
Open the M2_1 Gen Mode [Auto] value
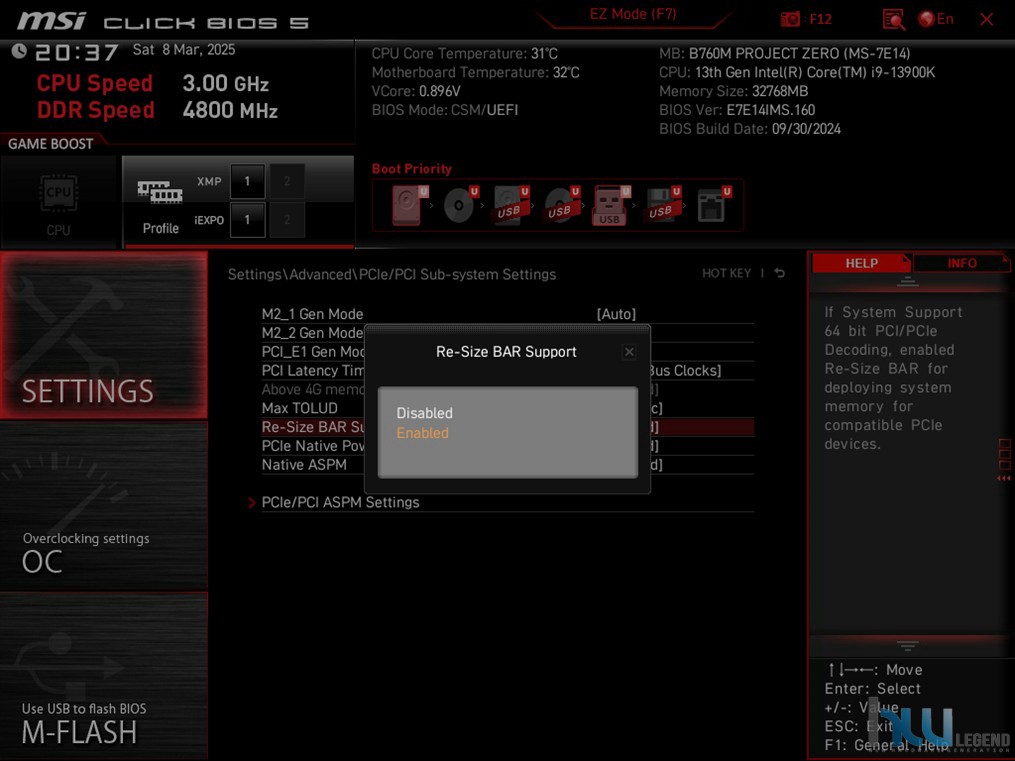tap(616, 314)
